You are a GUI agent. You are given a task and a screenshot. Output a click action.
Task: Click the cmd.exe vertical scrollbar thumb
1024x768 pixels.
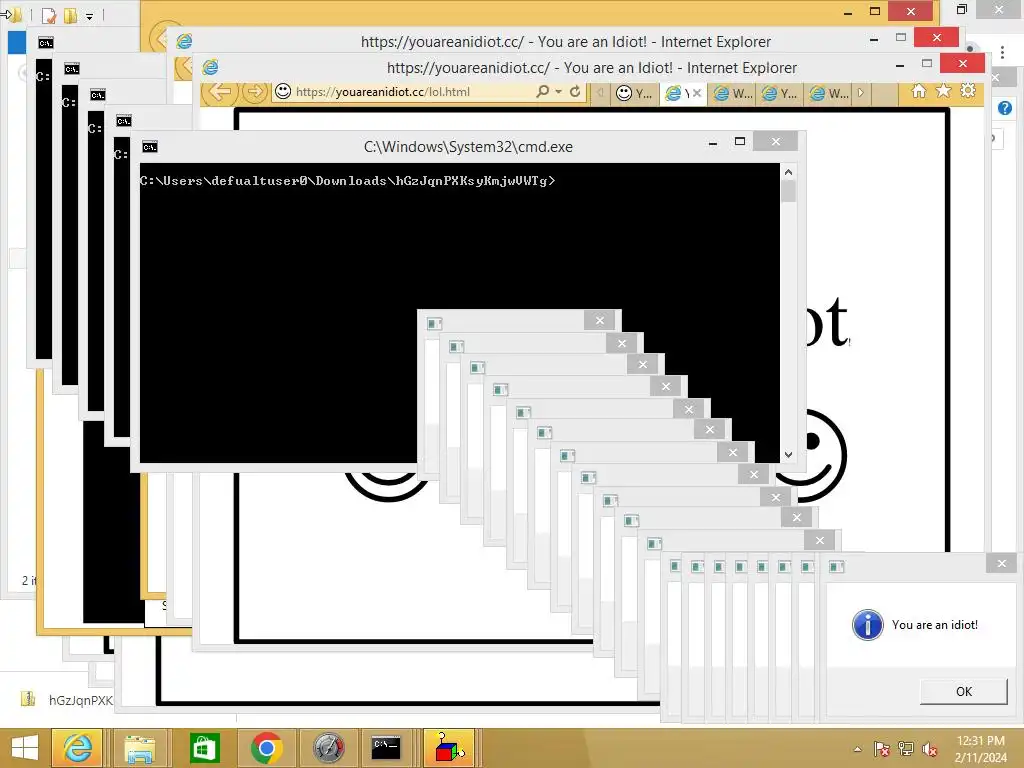[788, 191]
